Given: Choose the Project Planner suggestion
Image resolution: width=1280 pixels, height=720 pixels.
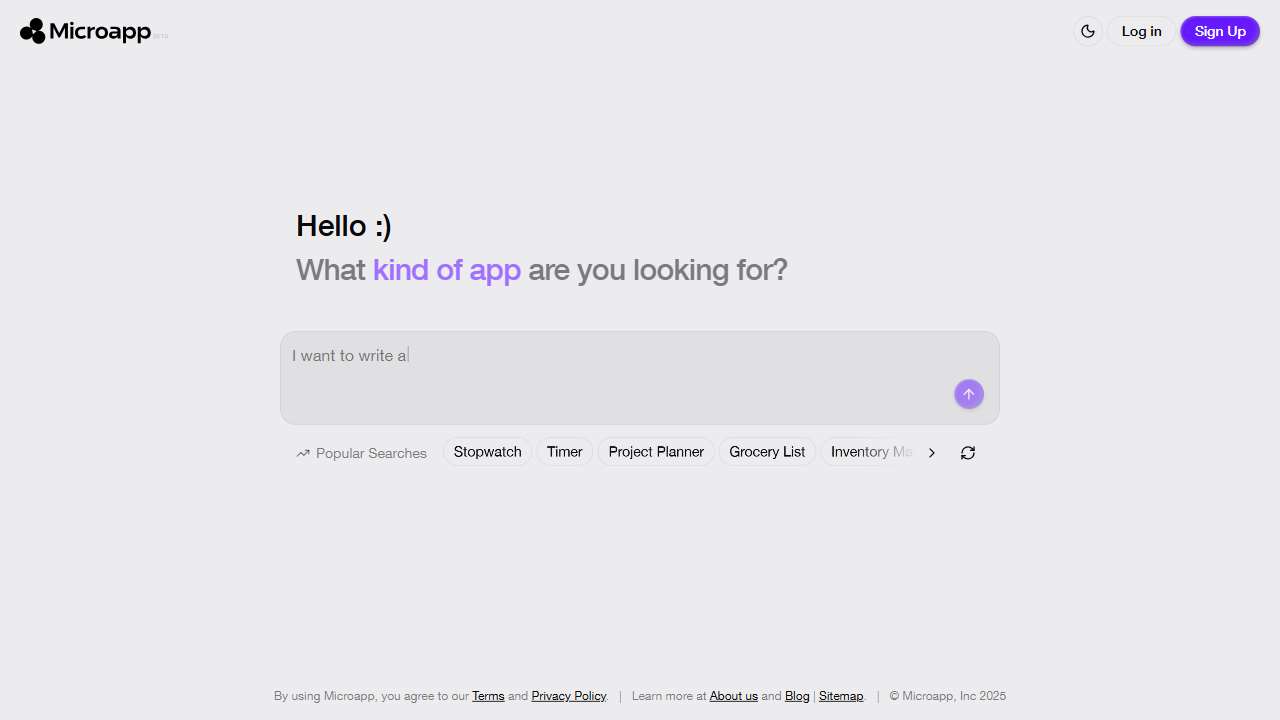Looking at the screenshot, I should point(656,451).
